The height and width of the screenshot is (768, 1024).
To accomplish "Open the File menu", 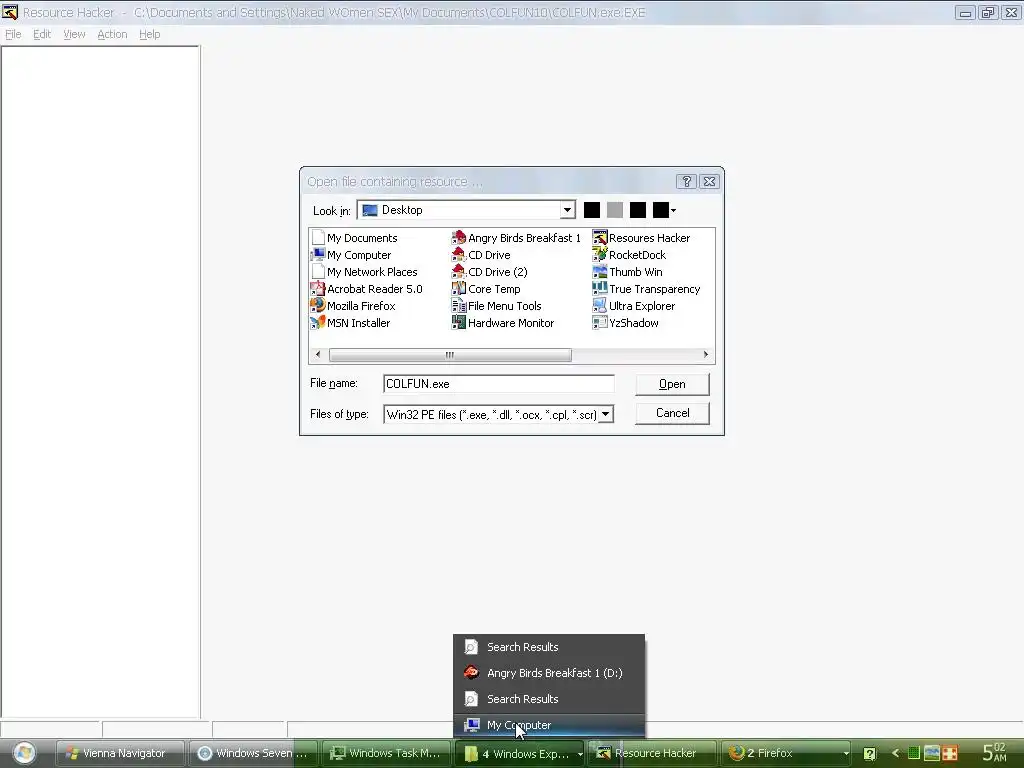I will [13, 34].
